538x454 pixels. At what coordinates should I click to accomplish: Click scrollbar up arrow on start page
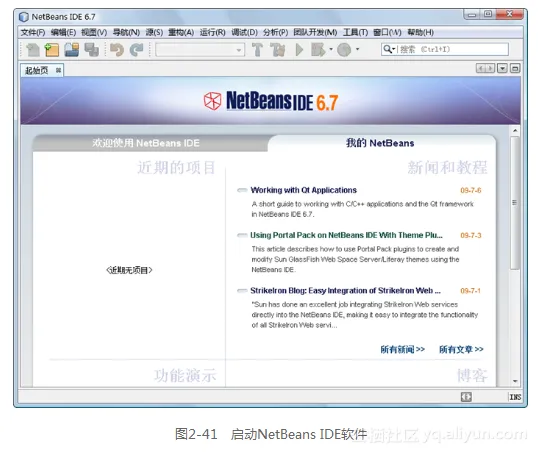(x=515, y=131)
